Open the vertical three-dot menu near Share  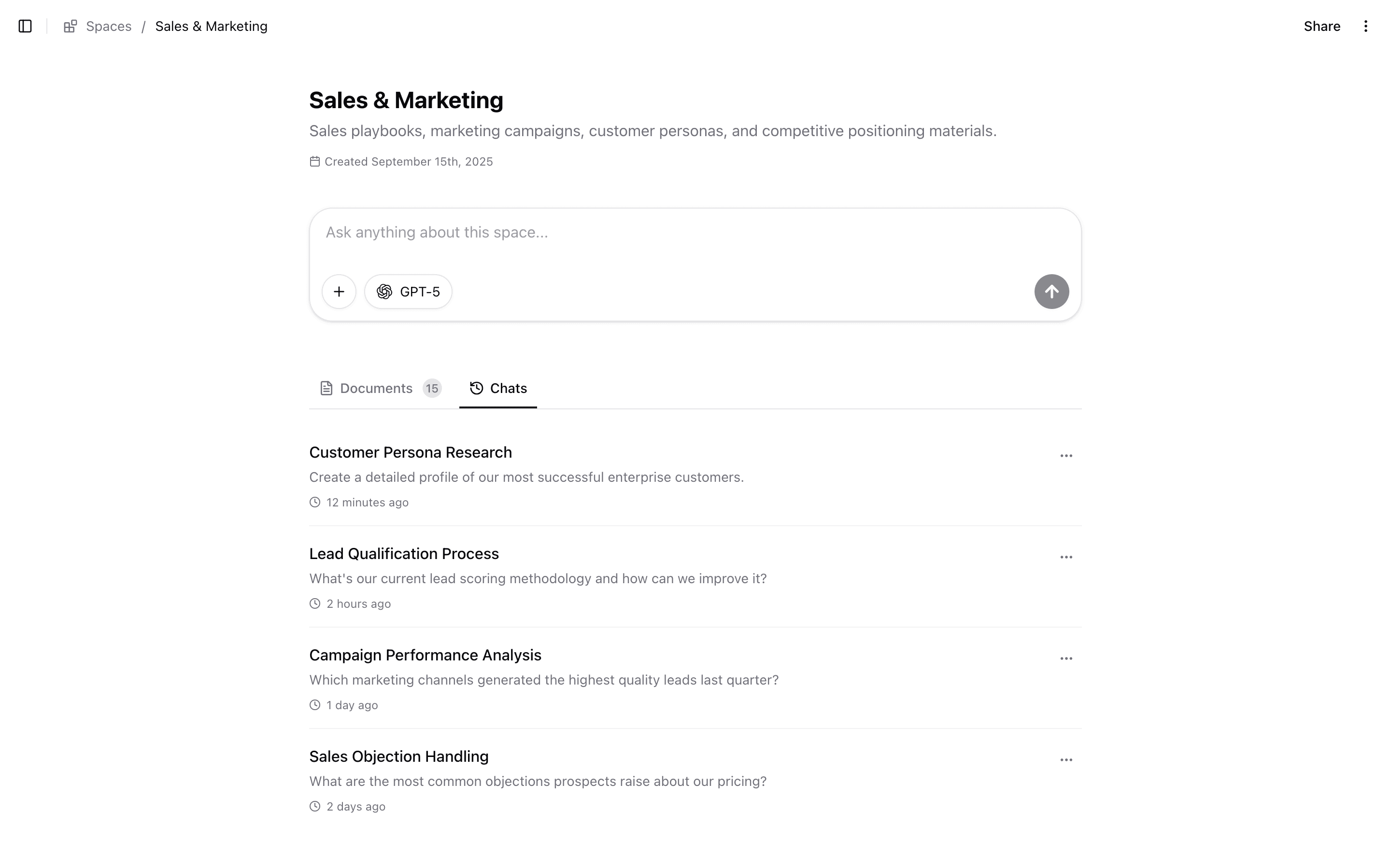click(1366, 27)
